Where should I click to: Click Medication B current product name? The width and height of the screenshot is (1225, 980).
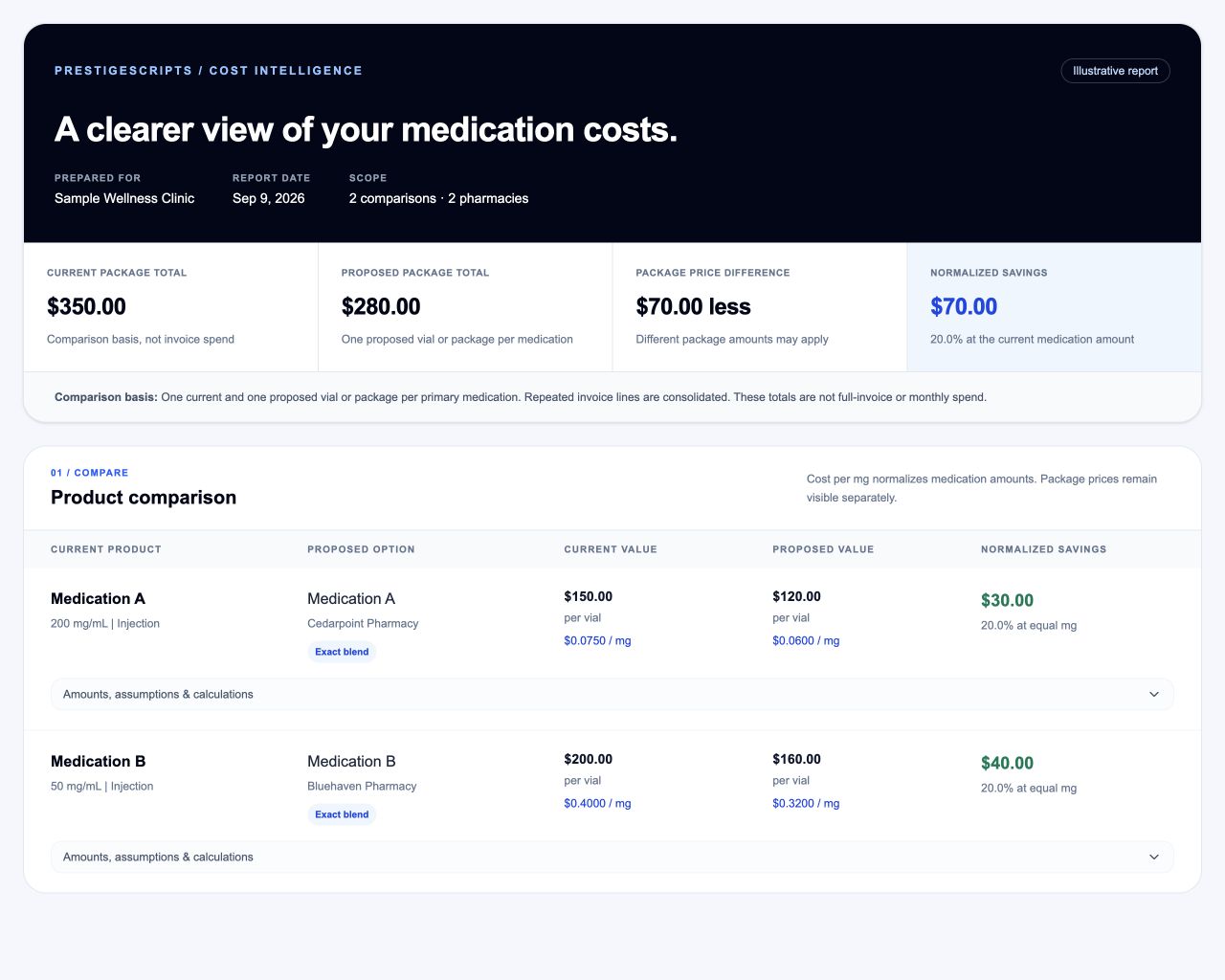(98, 762)
